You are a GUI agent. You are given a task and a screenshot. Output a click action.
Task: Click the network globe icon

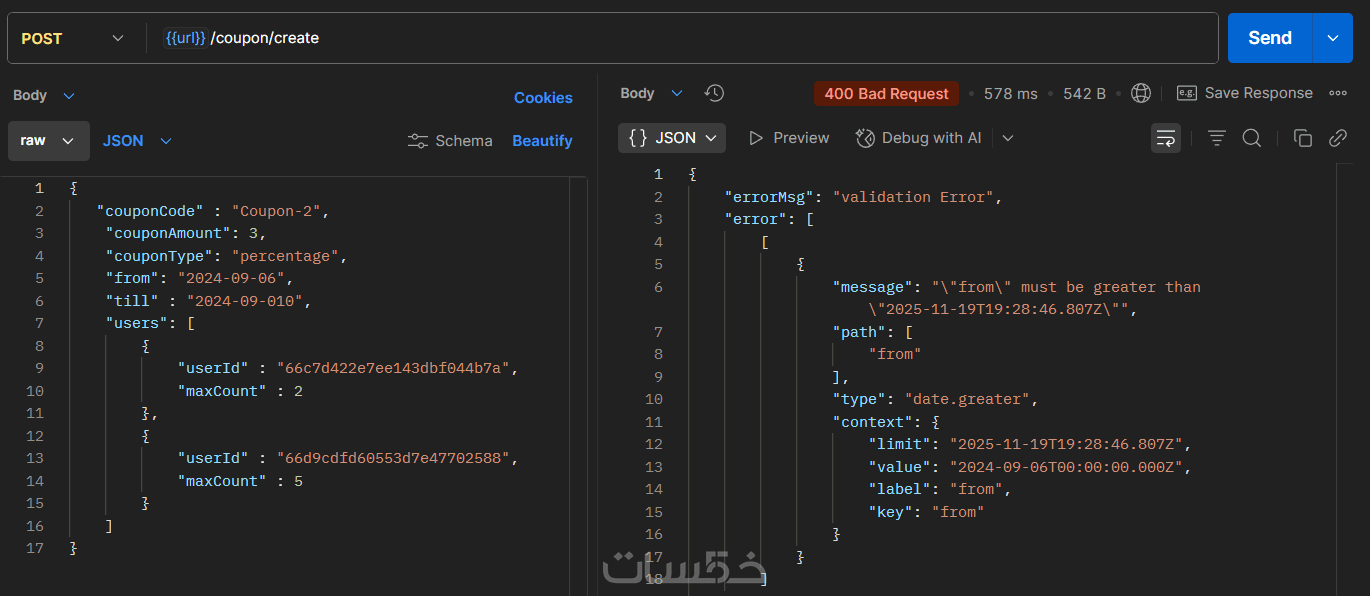pyautogui.click(x=1140, y=93)
